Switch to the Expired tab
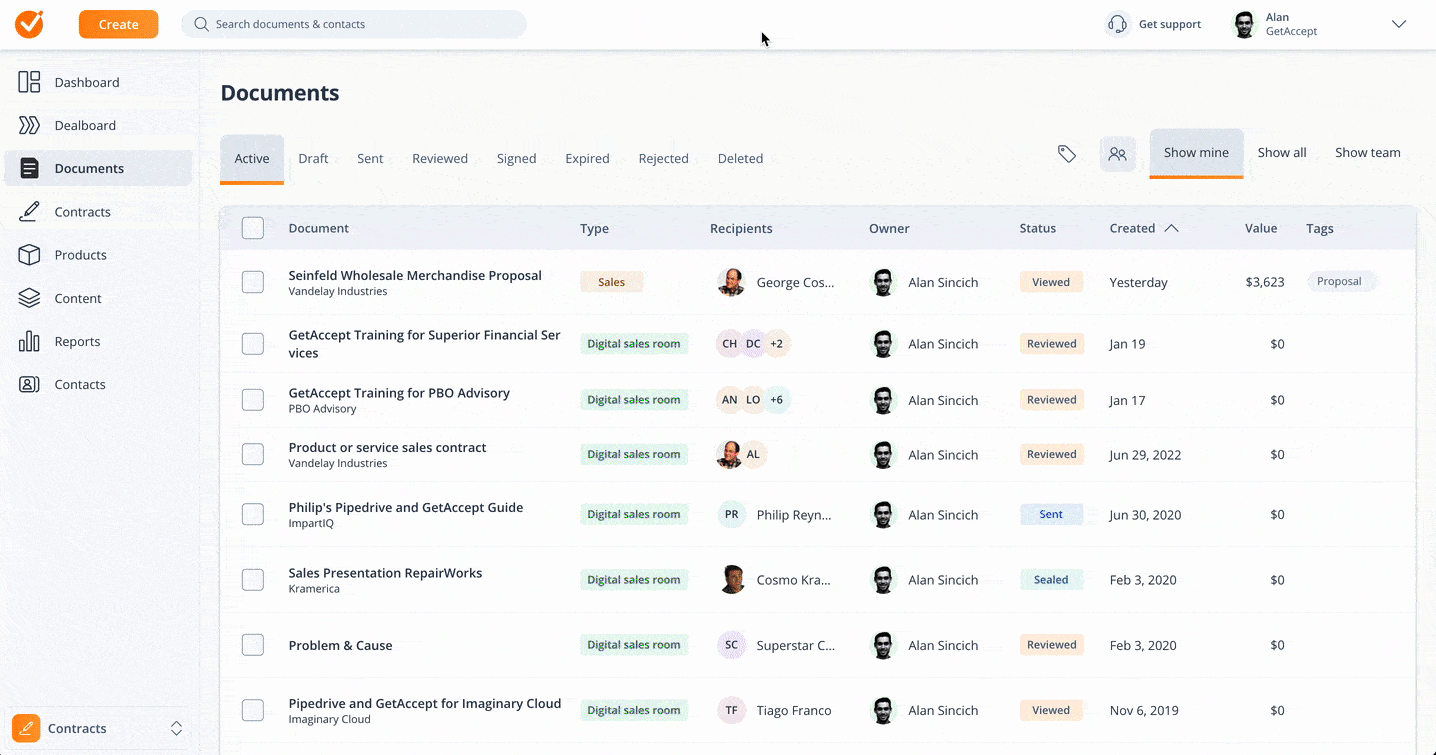 click(587, 158)
